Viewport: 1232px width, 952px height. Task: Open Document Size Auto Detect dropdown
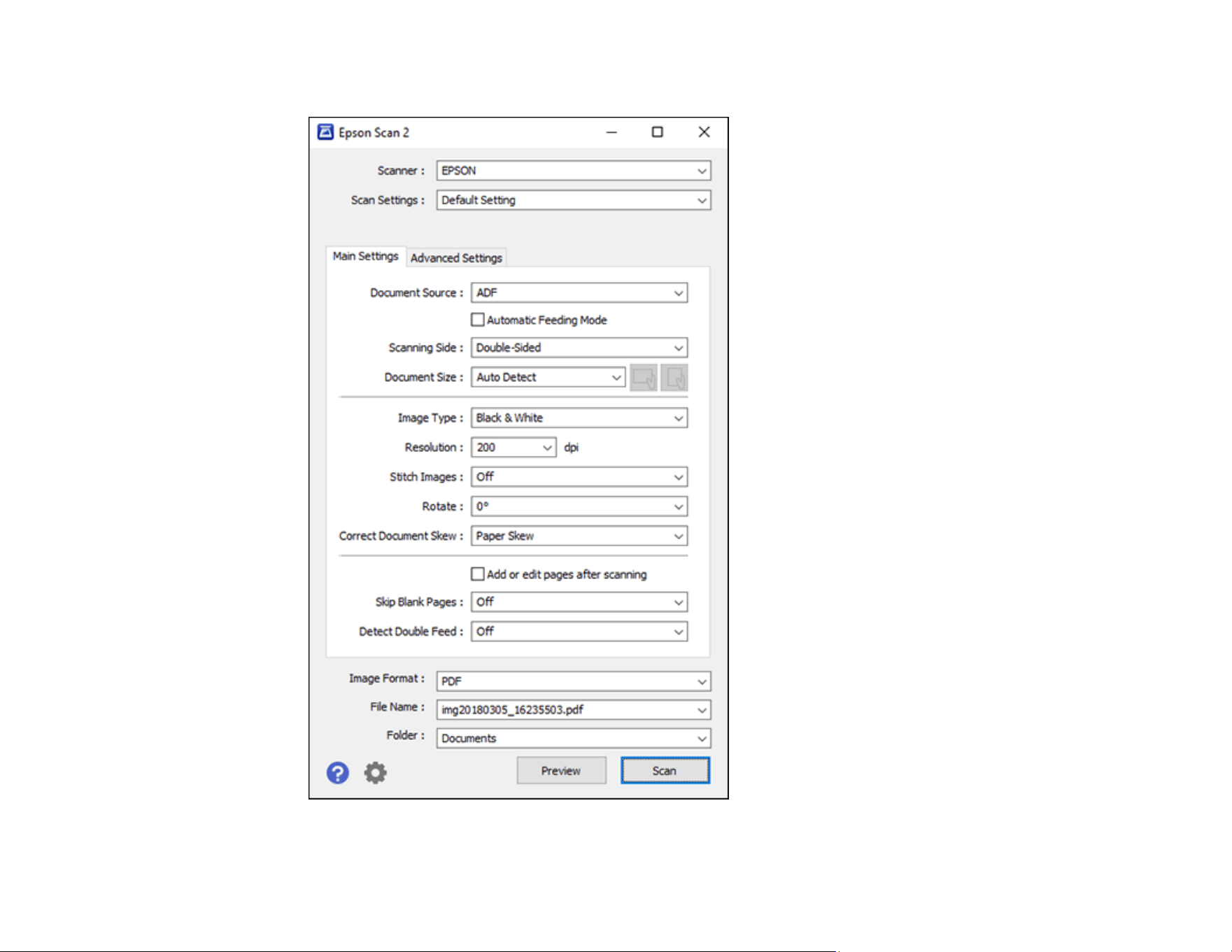coord(548,378)
